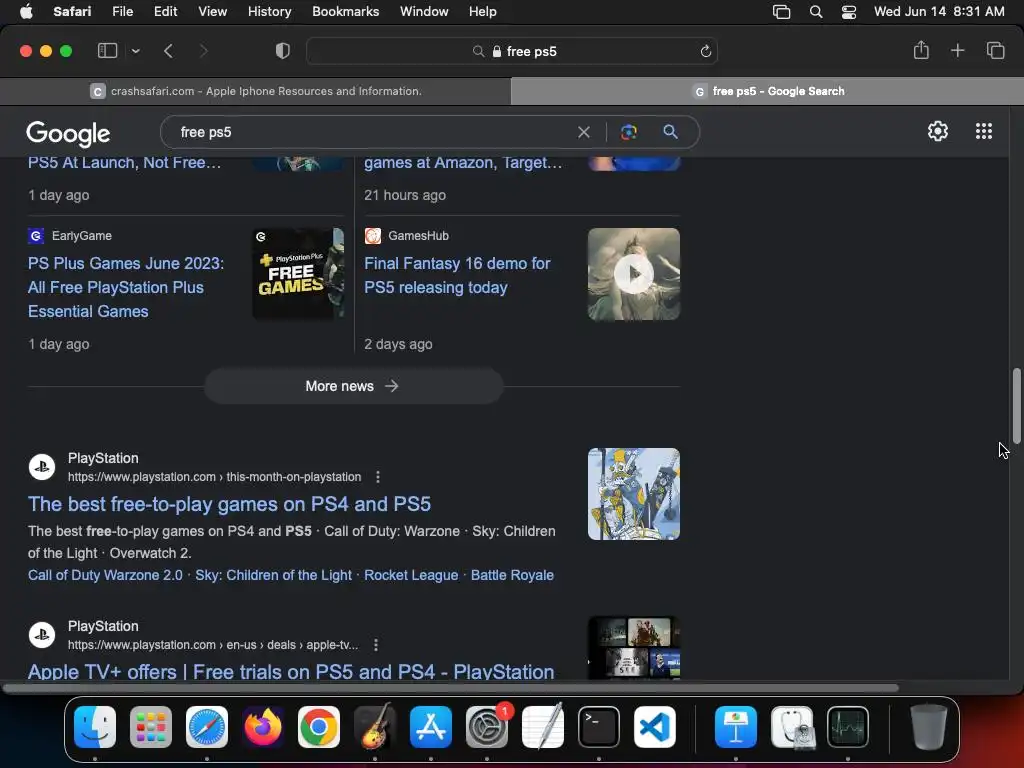
Task: Click the Stage Manager windows menu bar icon
Action: [x=782, y=12]
